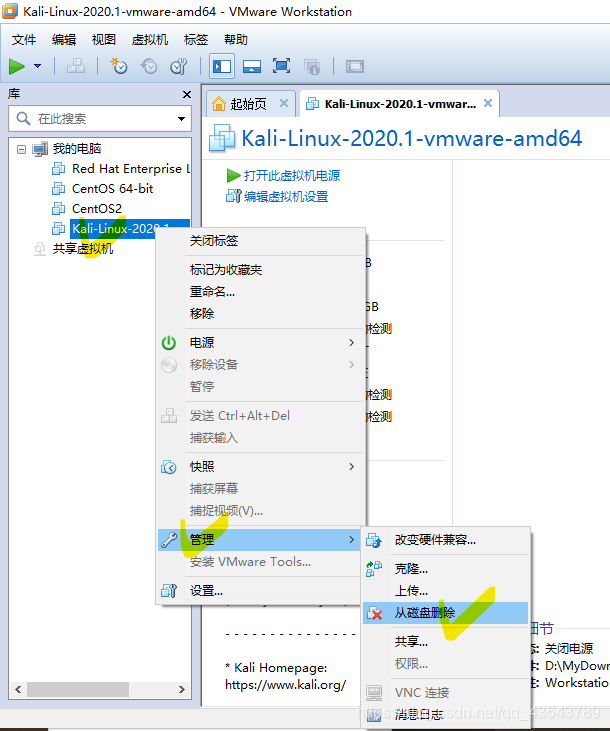Collapse the 我的电脑 tree node
Screen dimensions: 610x731
(x=21, y=149)
